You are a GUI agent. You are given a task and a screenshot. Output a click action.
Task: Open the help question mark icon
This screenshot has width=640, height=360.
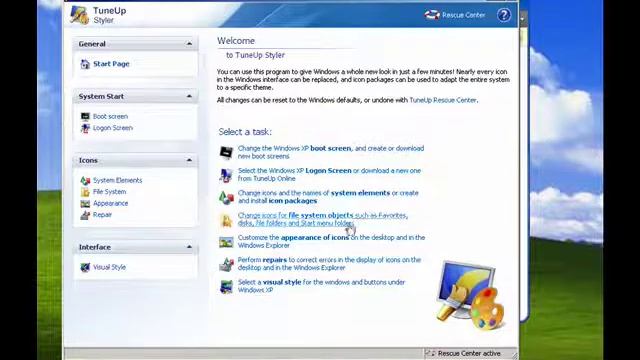504,15
